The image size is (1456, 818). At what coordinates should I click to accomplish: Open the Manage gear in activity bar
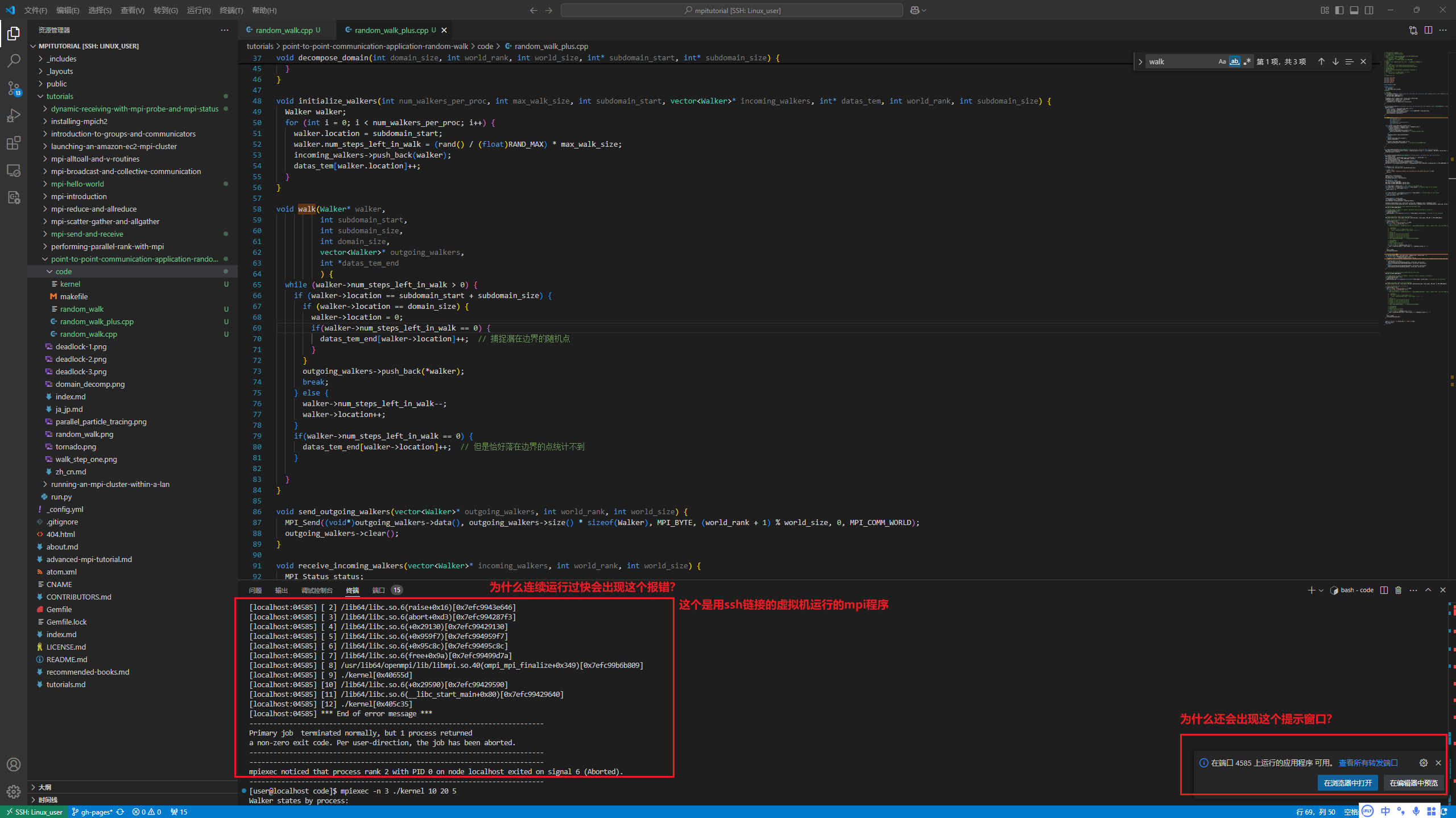(x=14, y=791)
